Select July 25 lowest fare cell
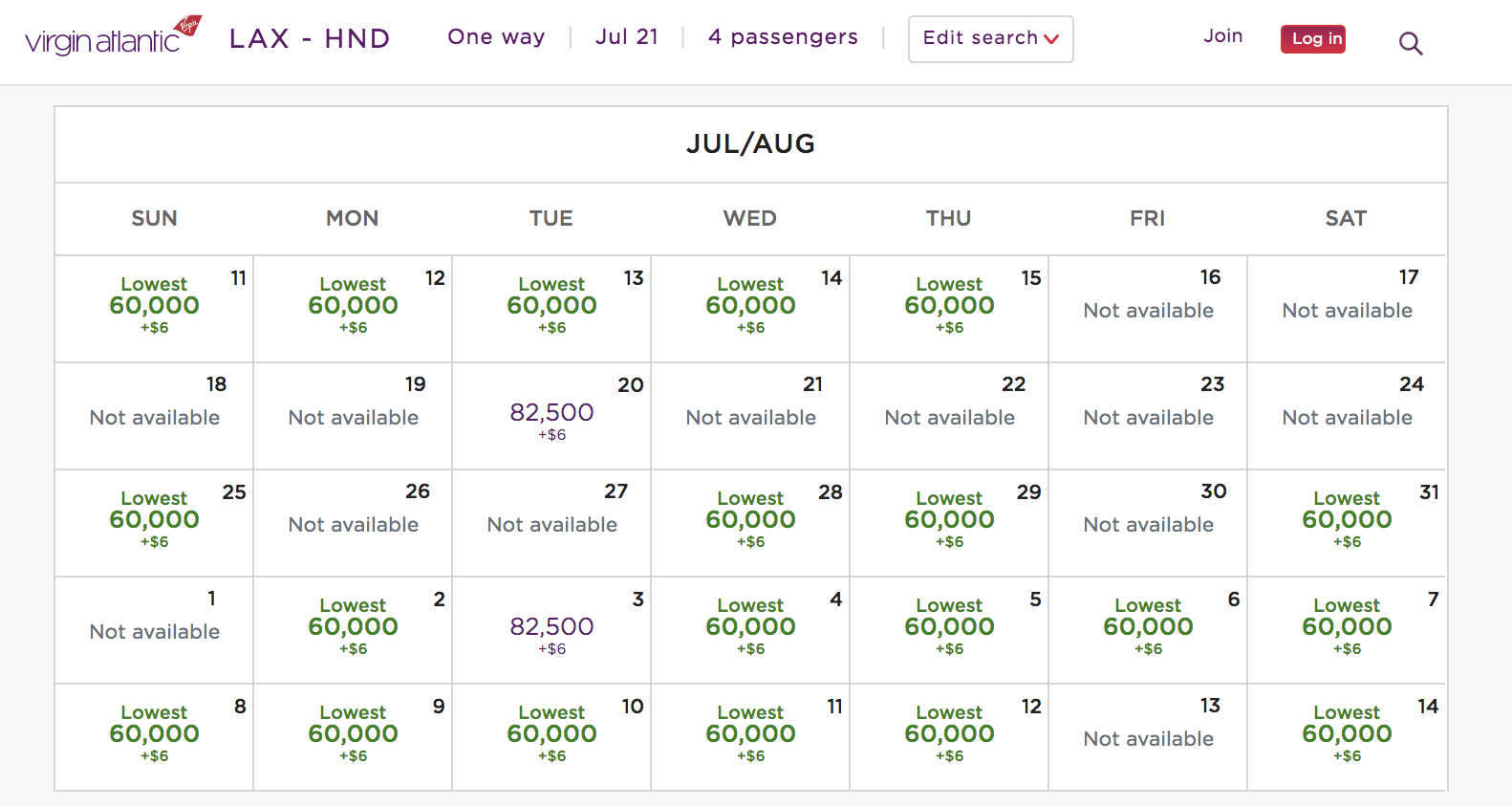The image size is (1512, 807). pos(154,520)
